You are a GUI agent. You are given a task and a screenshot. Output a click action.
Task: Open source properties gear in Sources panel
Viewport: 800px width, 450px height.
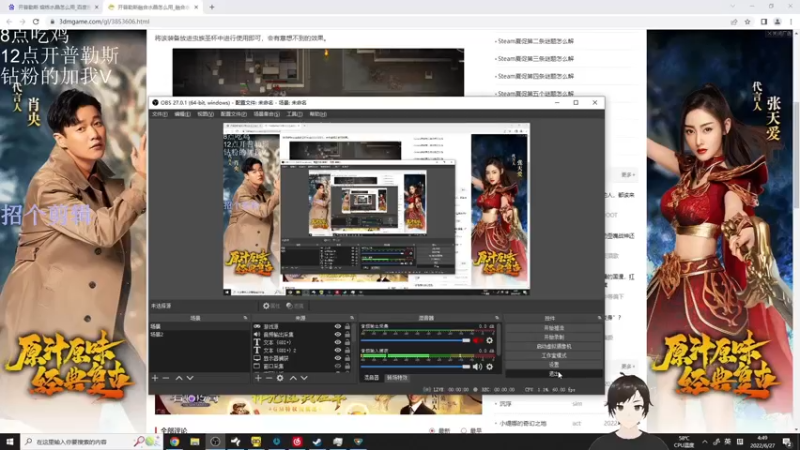[x=280, y=378]
